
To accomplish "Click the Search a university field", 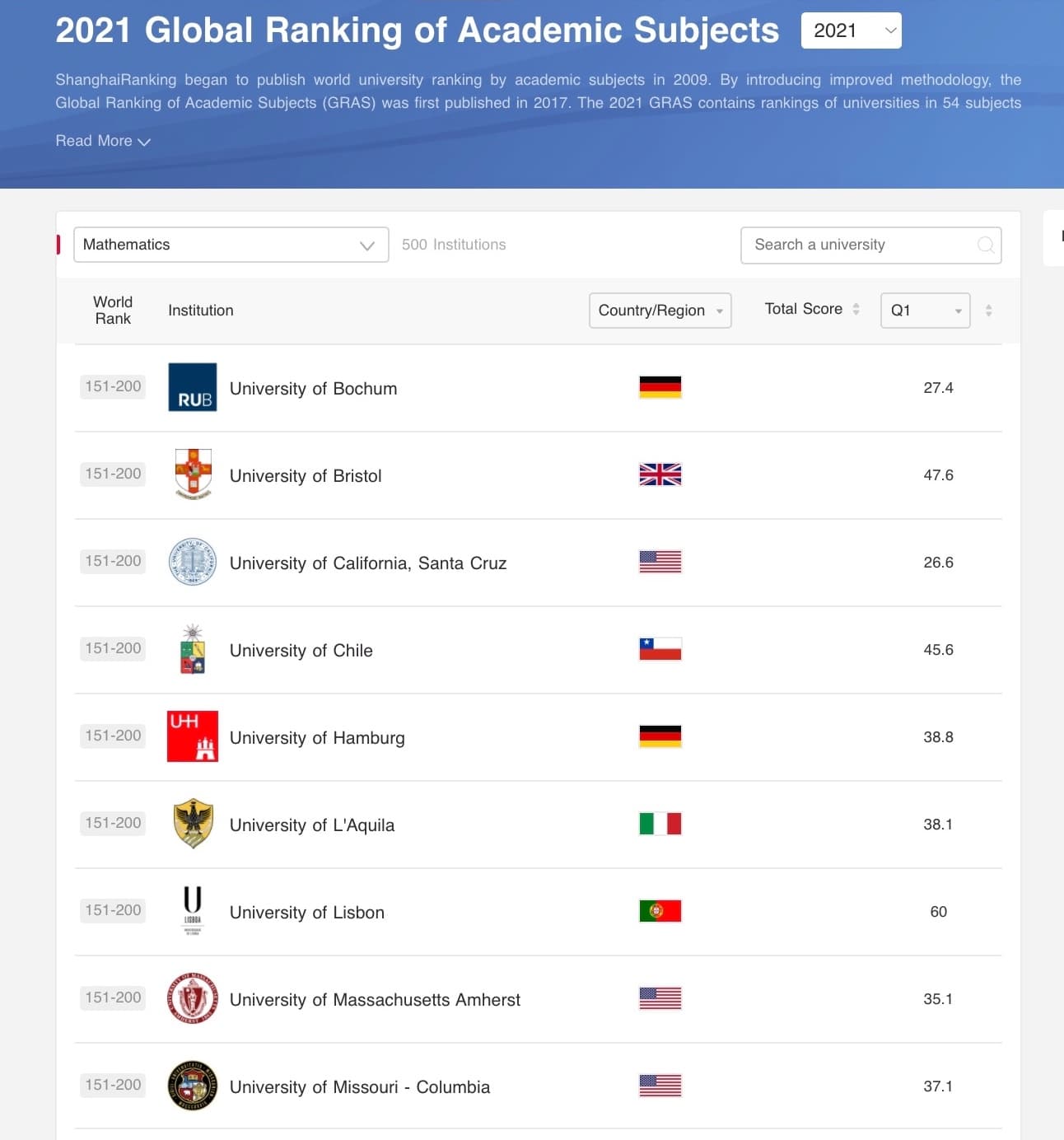I will tap(870, 245).
